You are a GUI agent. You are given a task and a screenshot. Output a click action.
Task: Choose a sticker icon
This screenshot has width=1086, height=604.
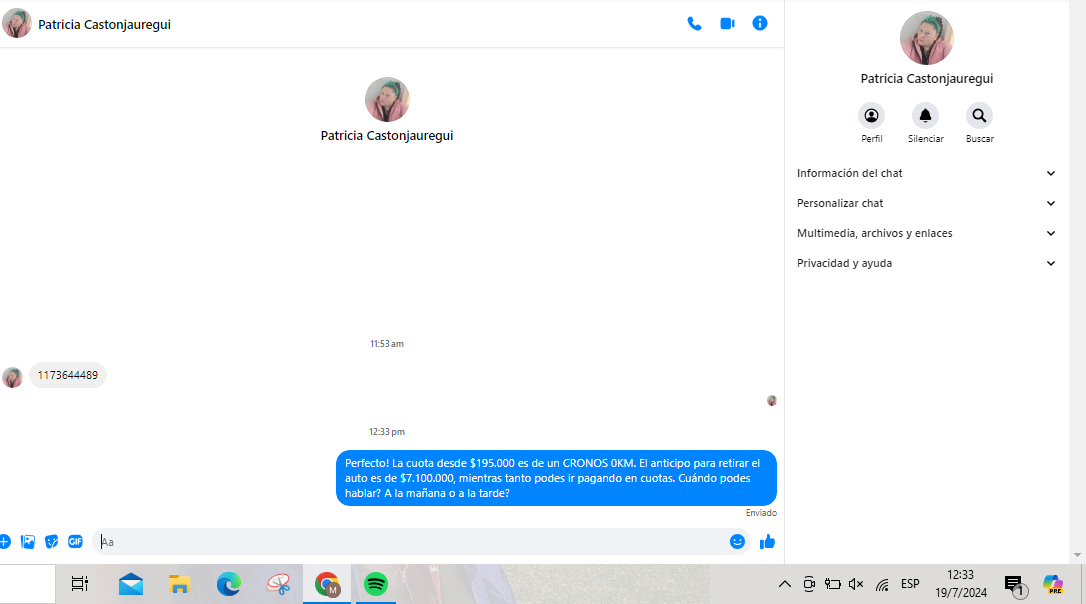pyautogui.click(x=51, y=542)
